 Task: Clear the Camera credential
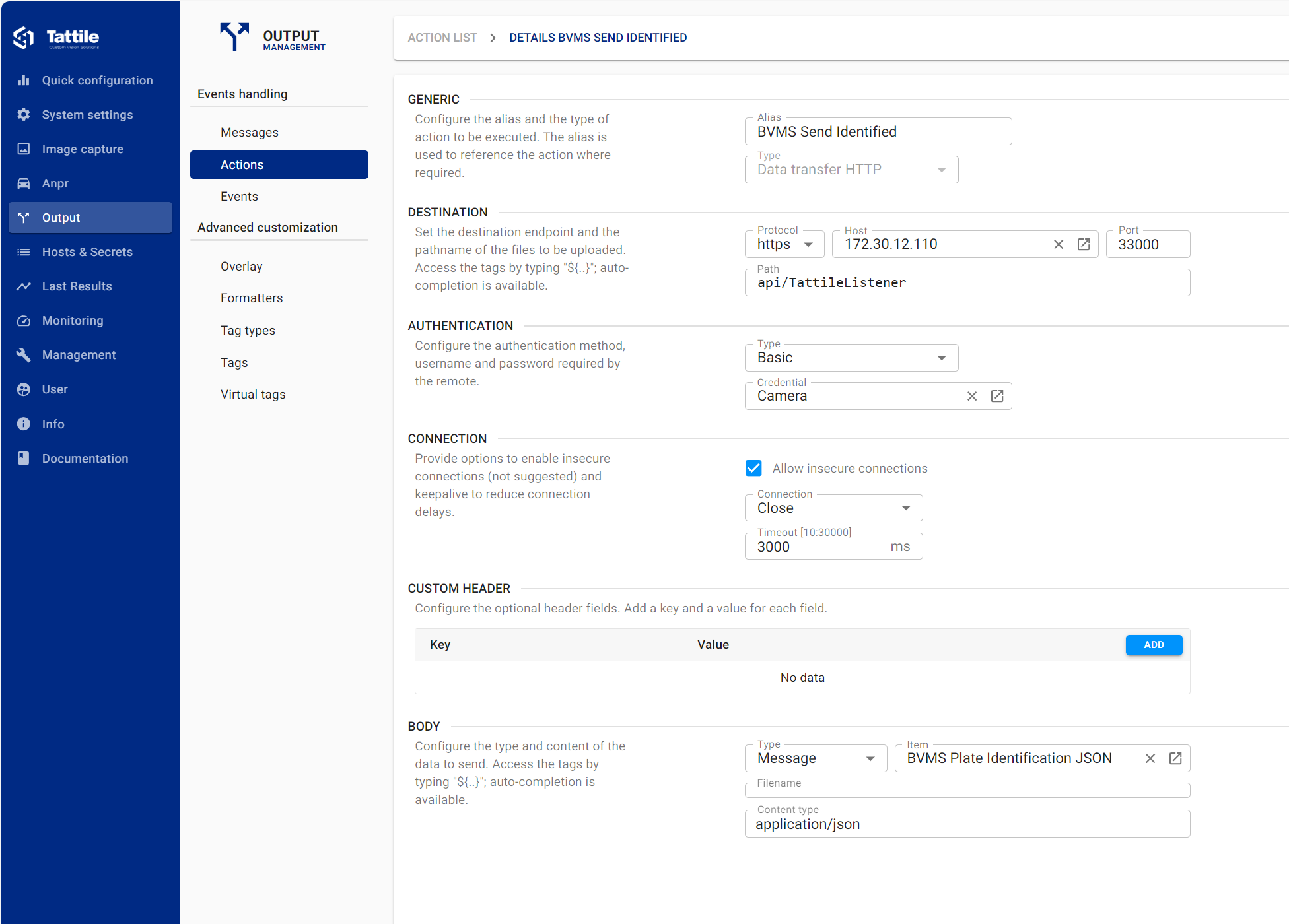click(972, 396)
